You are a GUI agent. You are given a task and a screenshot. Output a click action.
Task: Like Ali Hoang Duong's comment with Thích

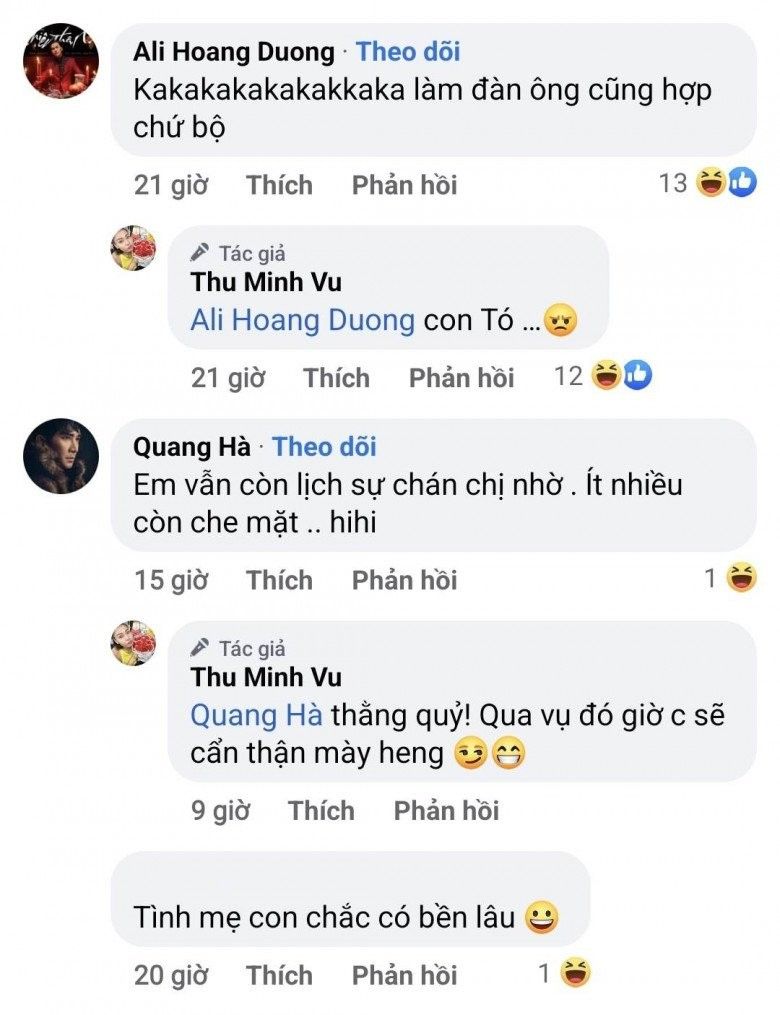point(279,185)
